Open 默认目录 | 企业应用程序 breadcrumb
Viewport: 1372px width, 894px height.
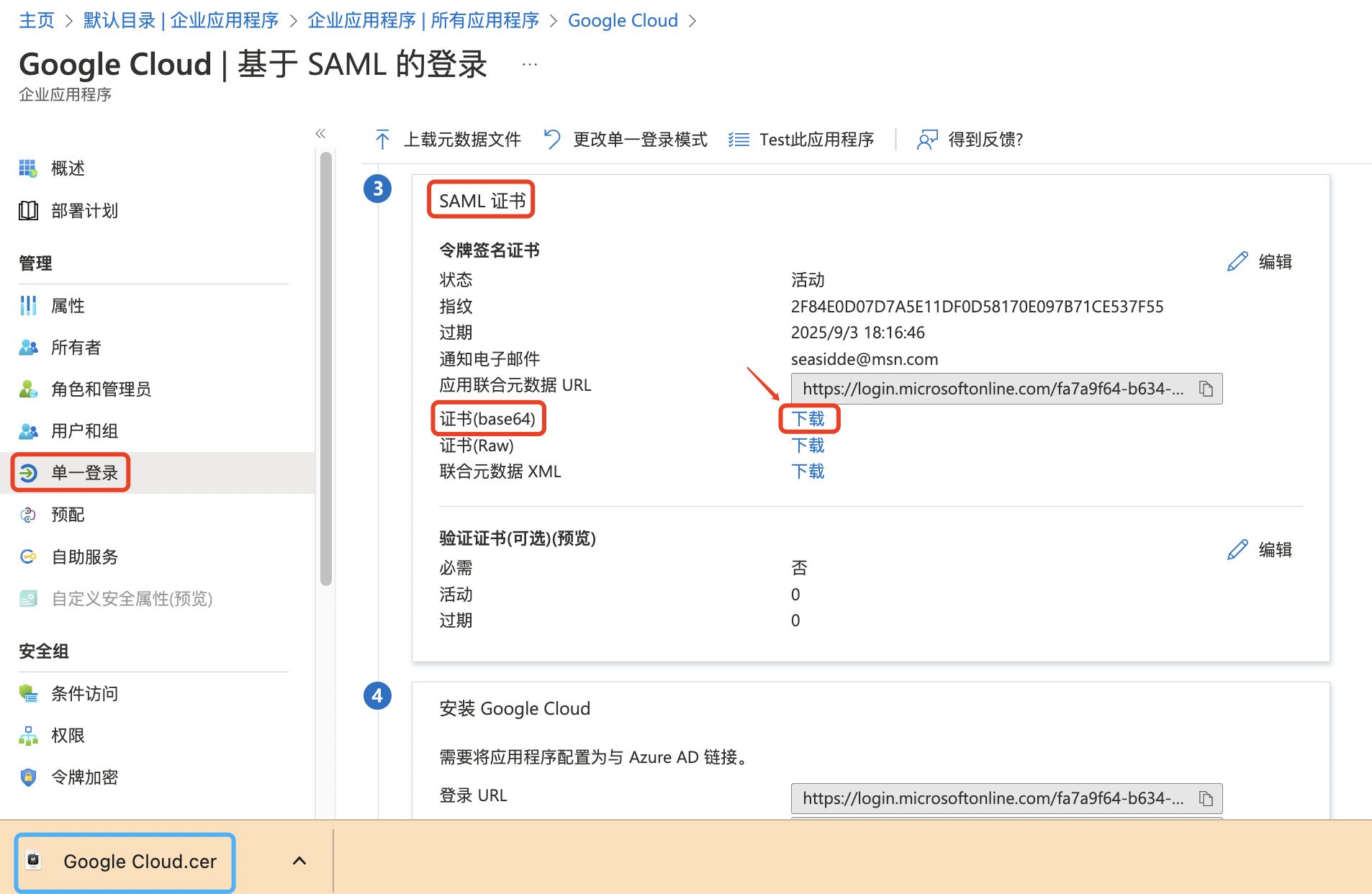181,20
